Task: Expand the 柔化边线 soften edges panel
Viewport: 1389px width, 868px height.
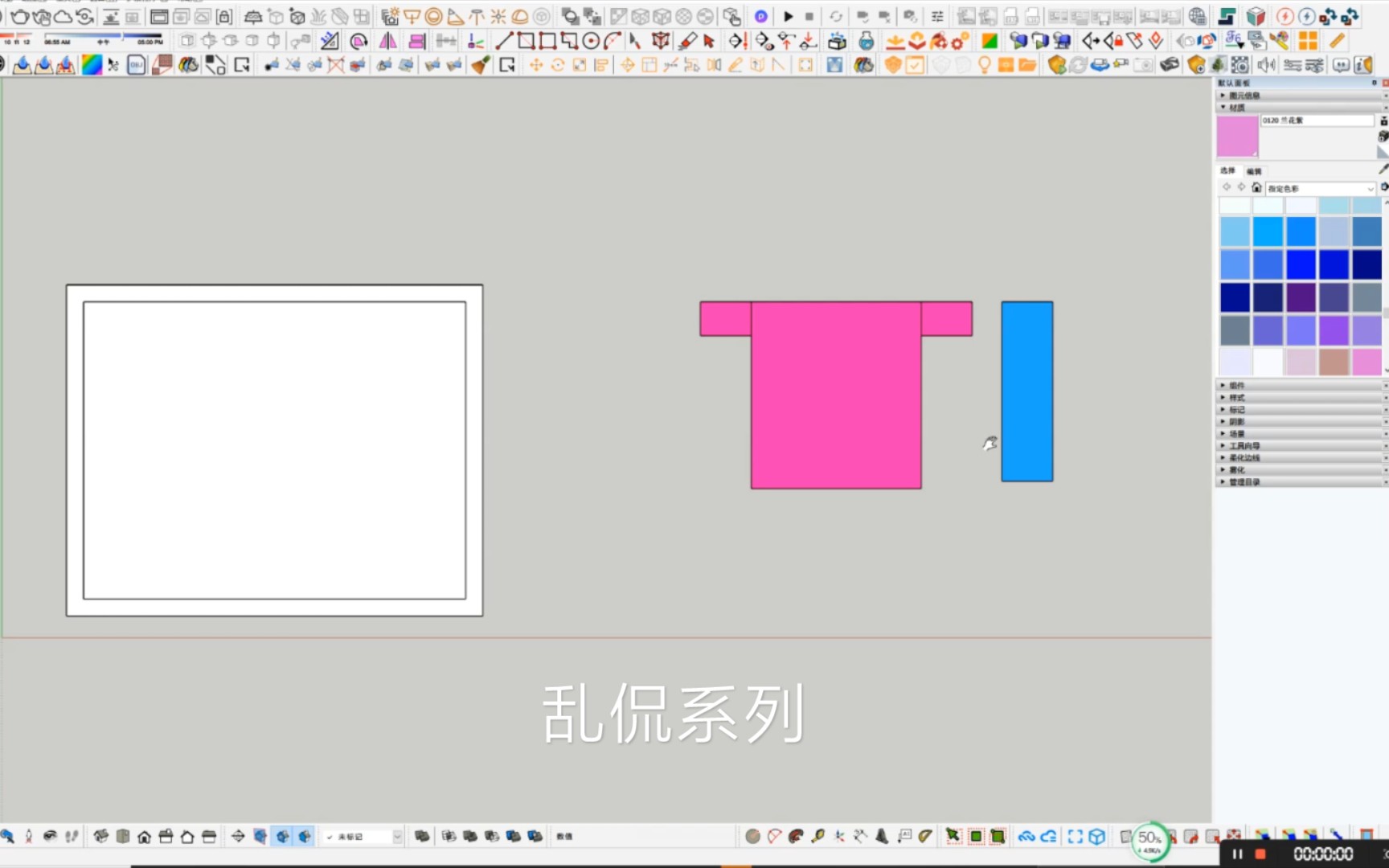Action: pyautogui.click(x=1301, y=458)
